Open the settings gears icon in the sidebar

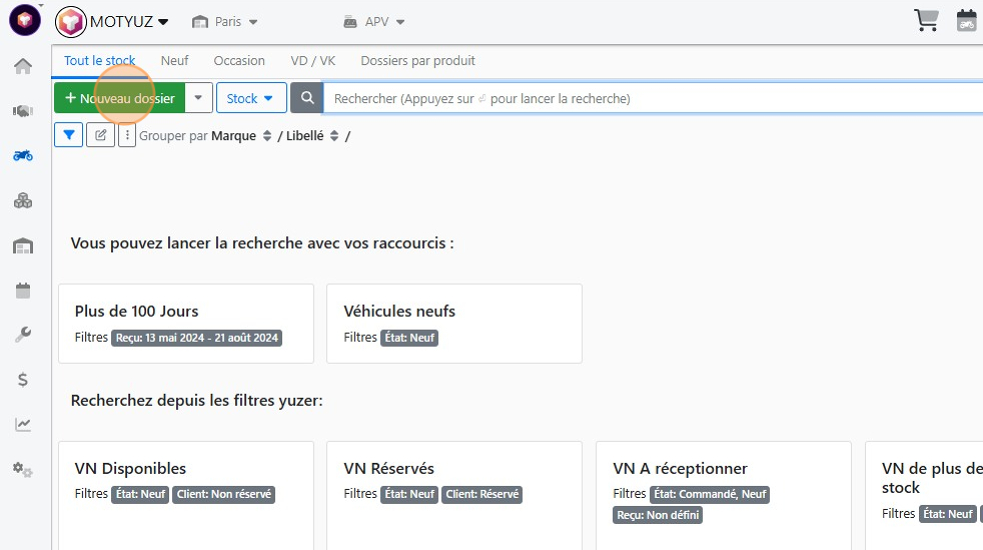pos(23,469)
